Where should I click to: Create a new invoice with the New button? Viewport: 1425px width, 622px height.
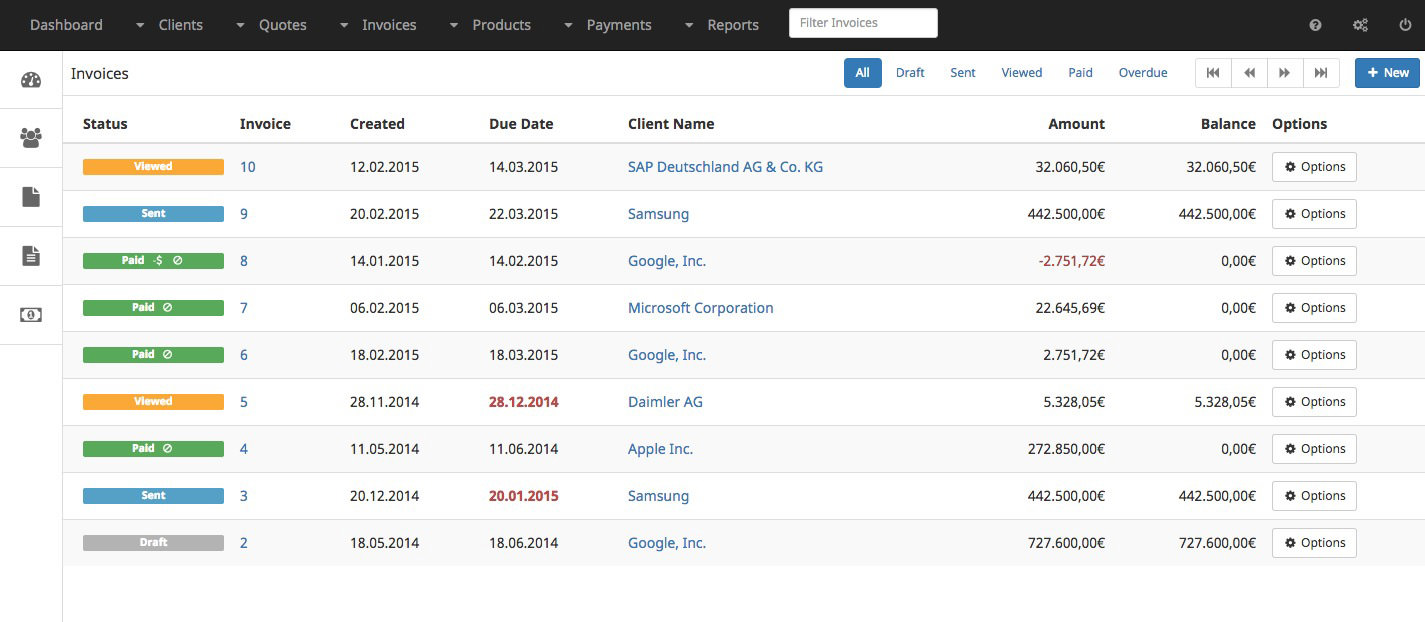[x=1388, y=72]
